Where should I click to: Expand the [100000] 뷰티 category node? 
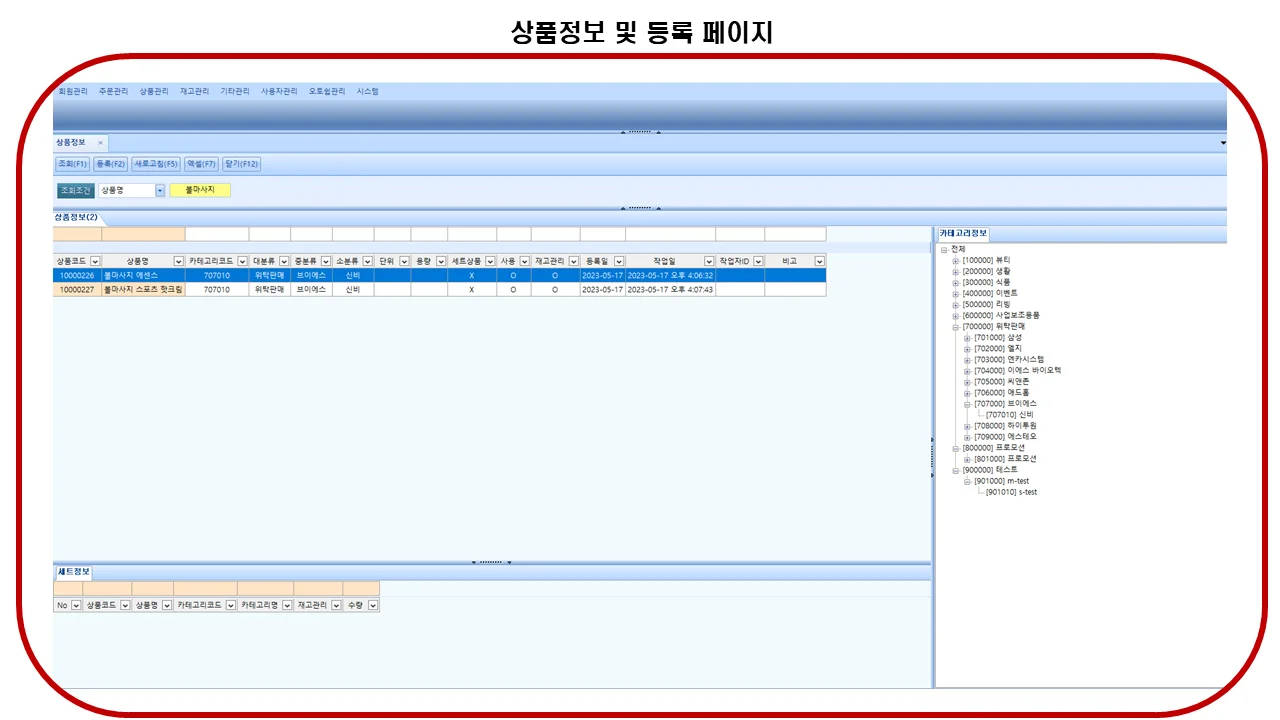click(x=955, y=260)
